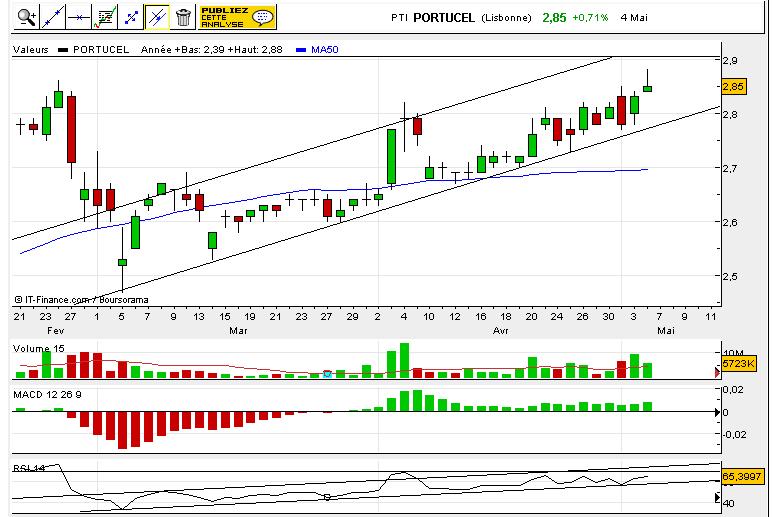Click the Avr month label on time axis
This screenshot has height=517, width=772.
point(500,331)
